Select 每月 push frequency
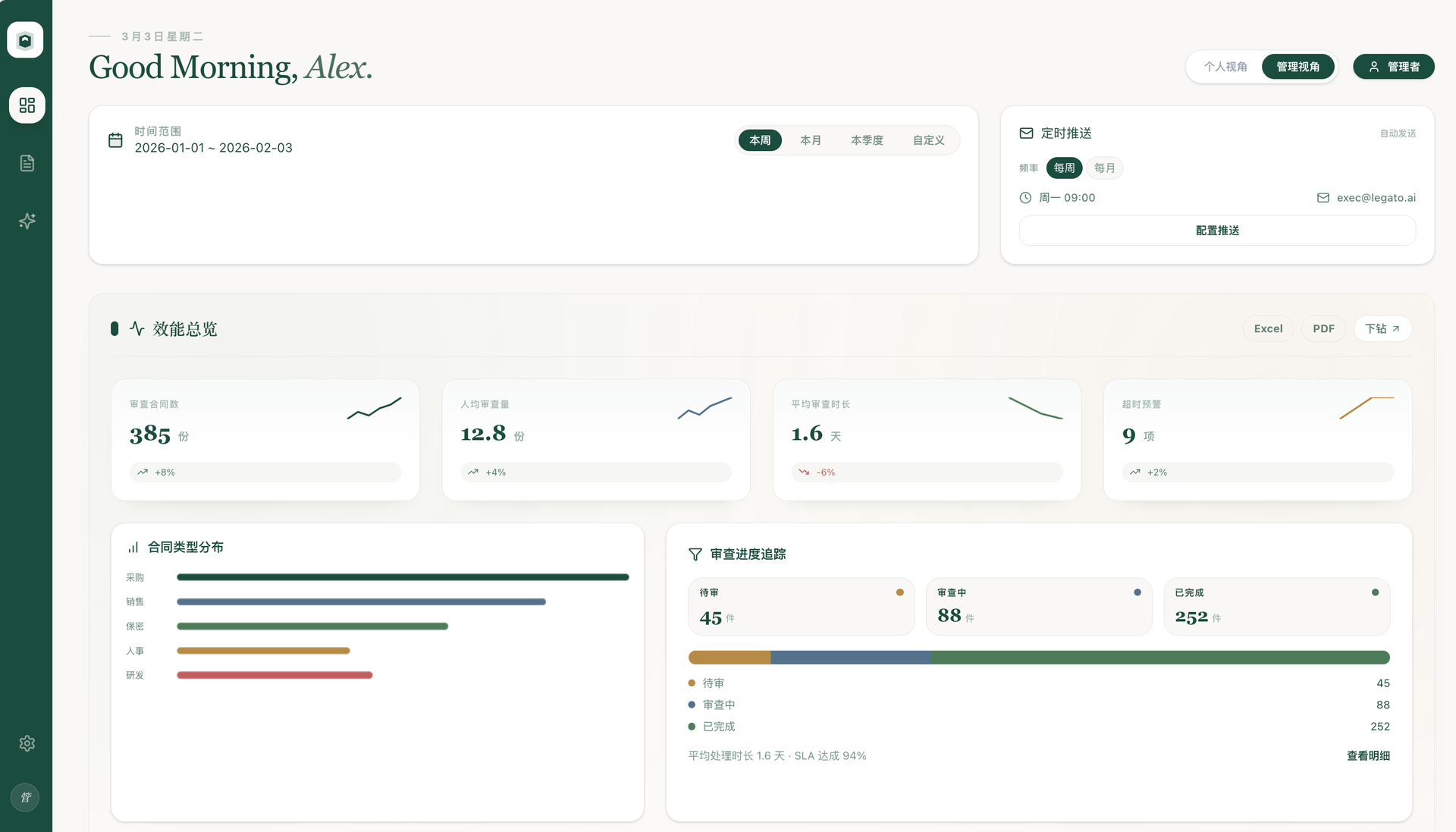The width and height of the screenshot is (1456, 832). (1104, 168)
